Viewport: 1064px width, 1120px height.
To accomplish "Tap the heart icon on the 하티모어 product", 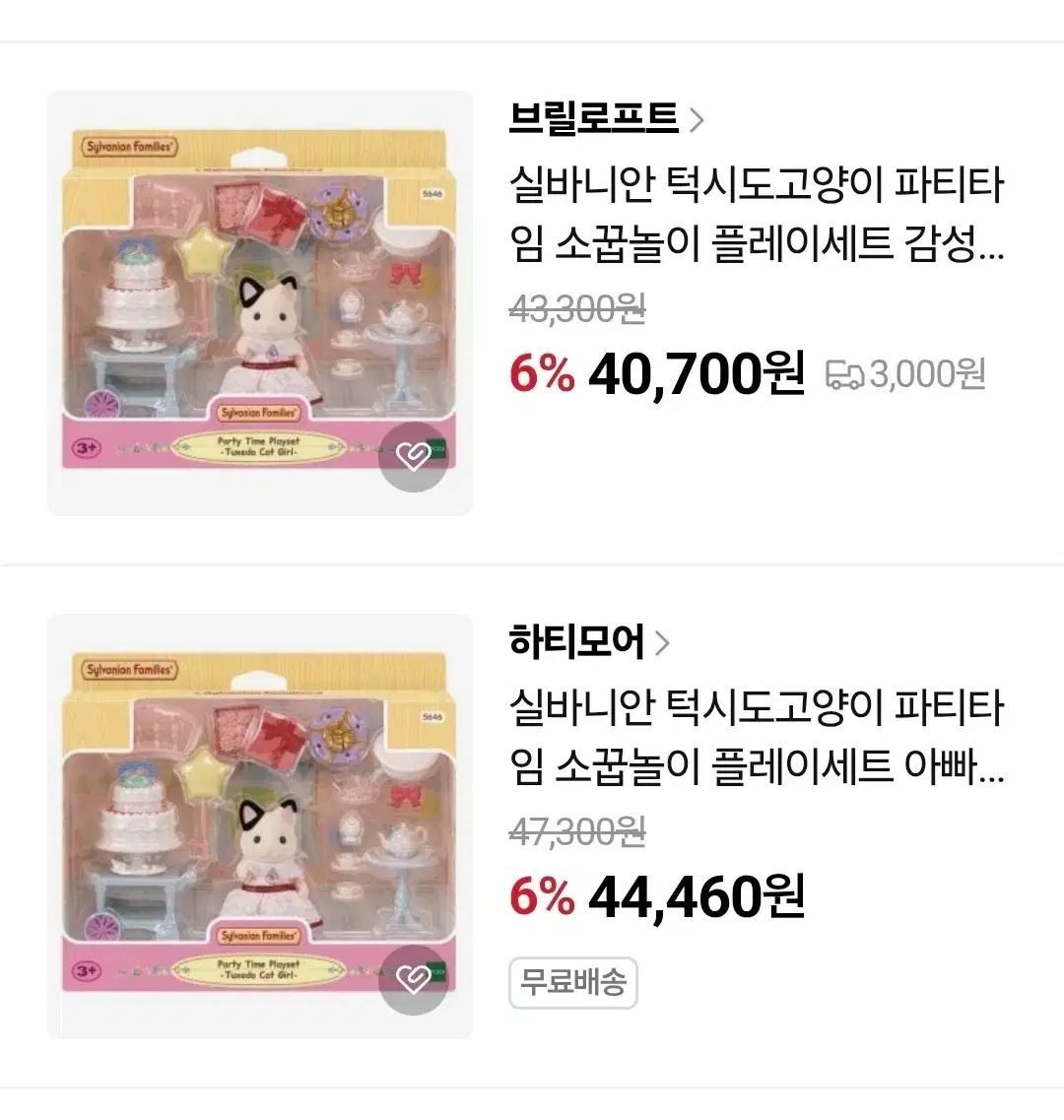I will click(413, 980).
